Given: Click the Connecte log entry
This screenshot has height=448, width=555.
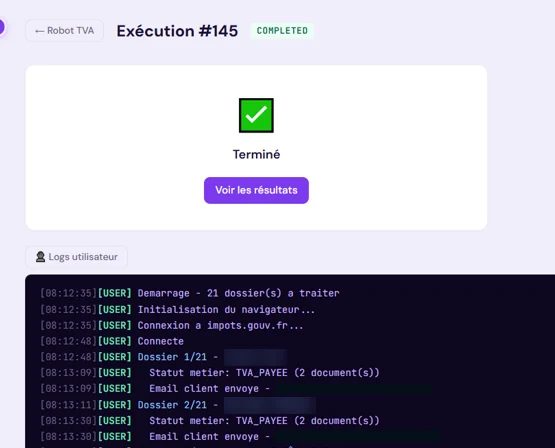Looking at the screenshot, I should (x=112, y=341).
